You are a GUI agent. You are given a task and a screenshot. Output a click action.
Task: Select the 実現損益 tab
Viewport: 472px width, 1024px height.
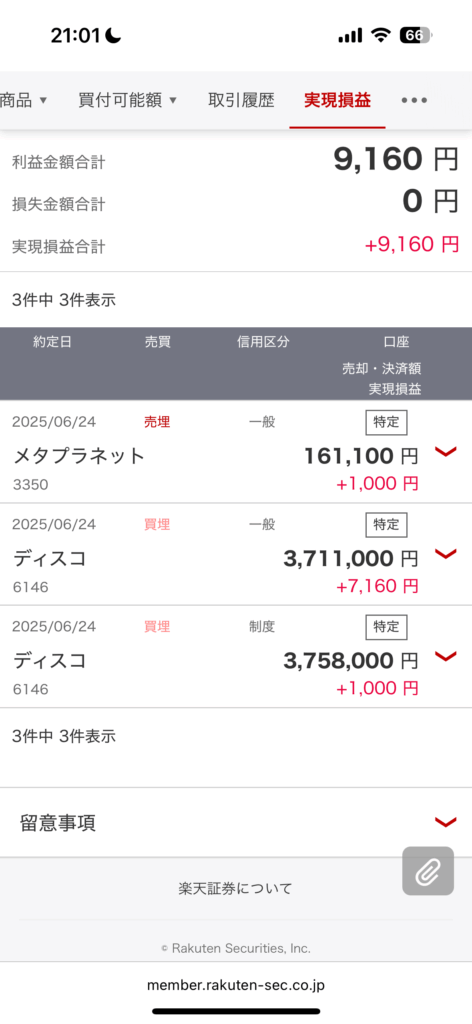(338, 101)
